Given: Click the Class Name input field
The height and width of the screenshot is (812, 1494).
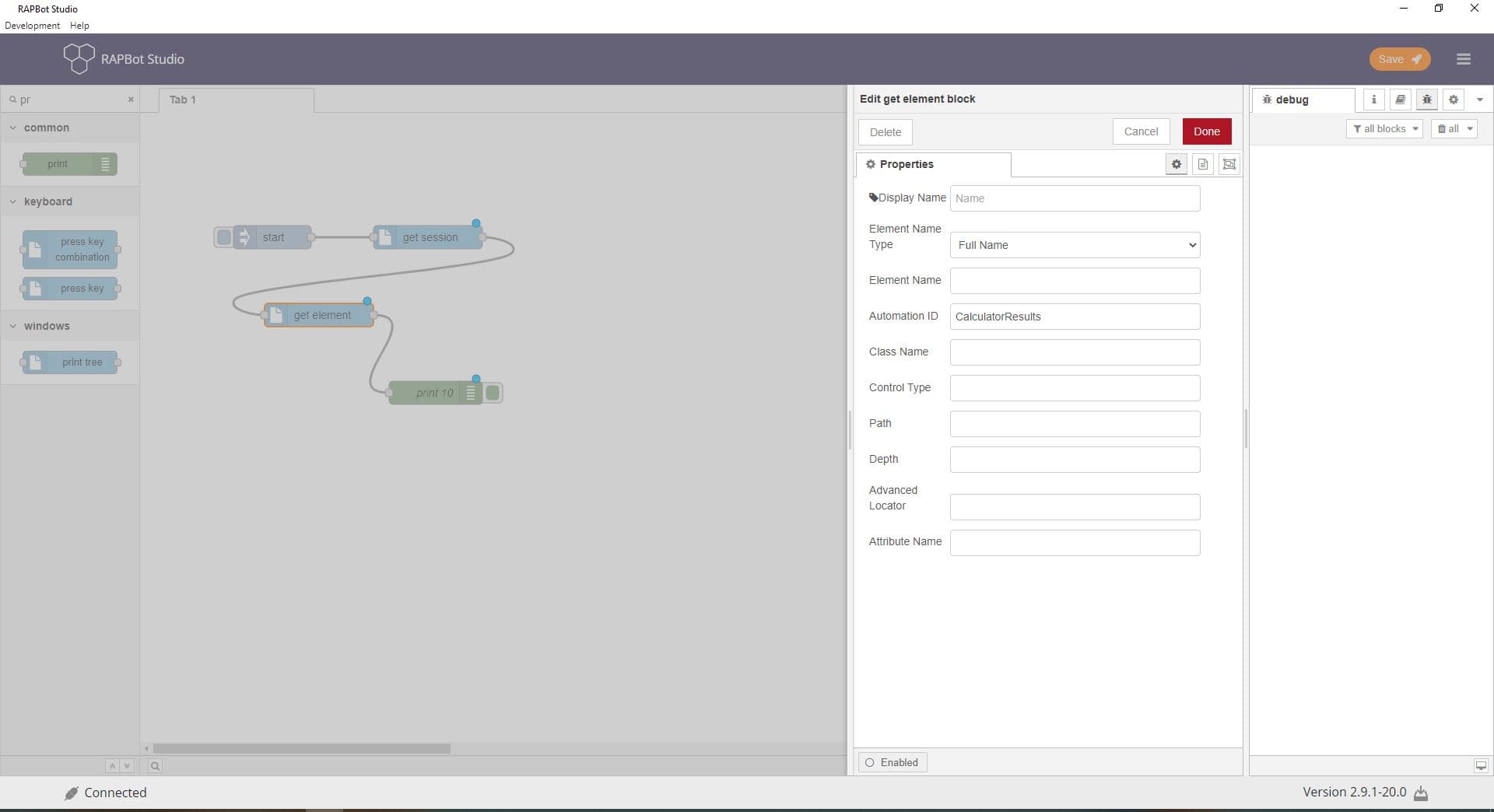Looking at the screenshot, I should 1075,352.
